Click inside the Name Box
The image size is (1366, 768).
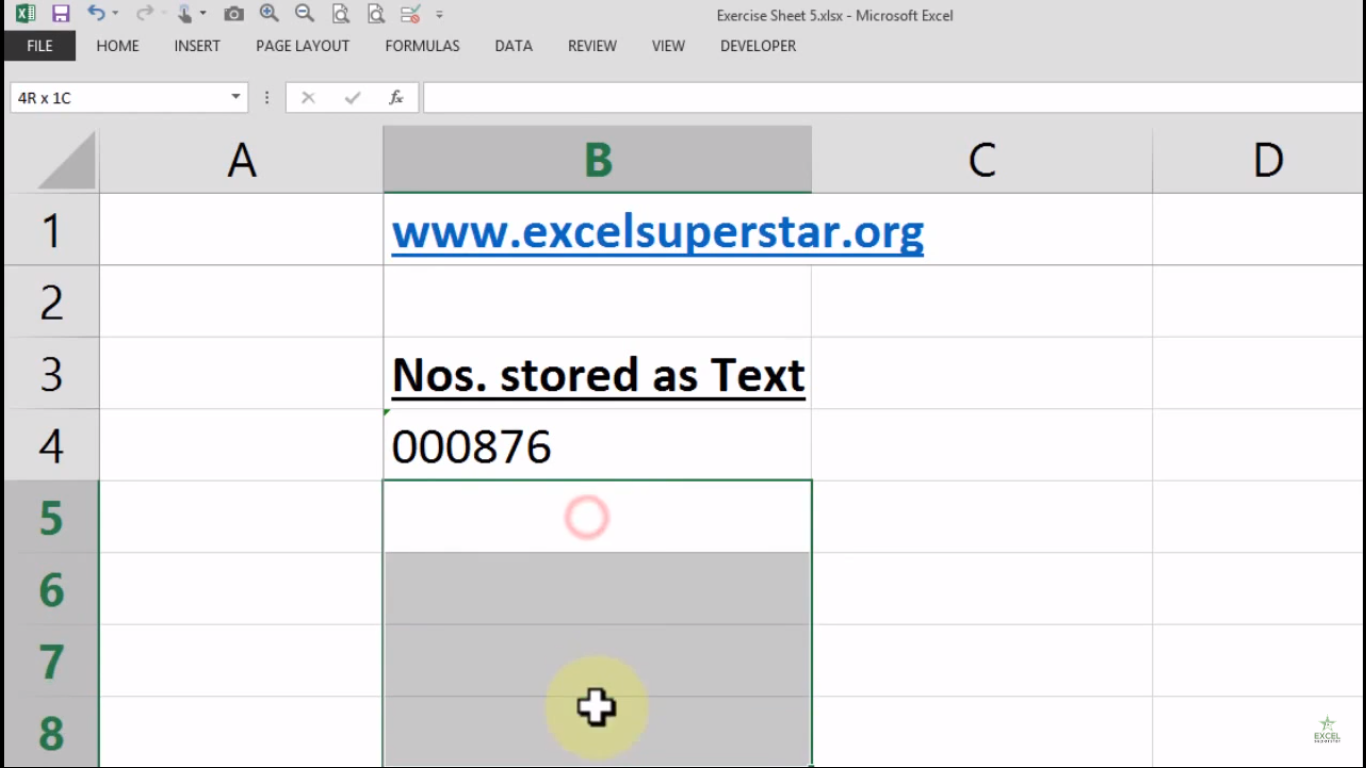(x=117, y=98)
